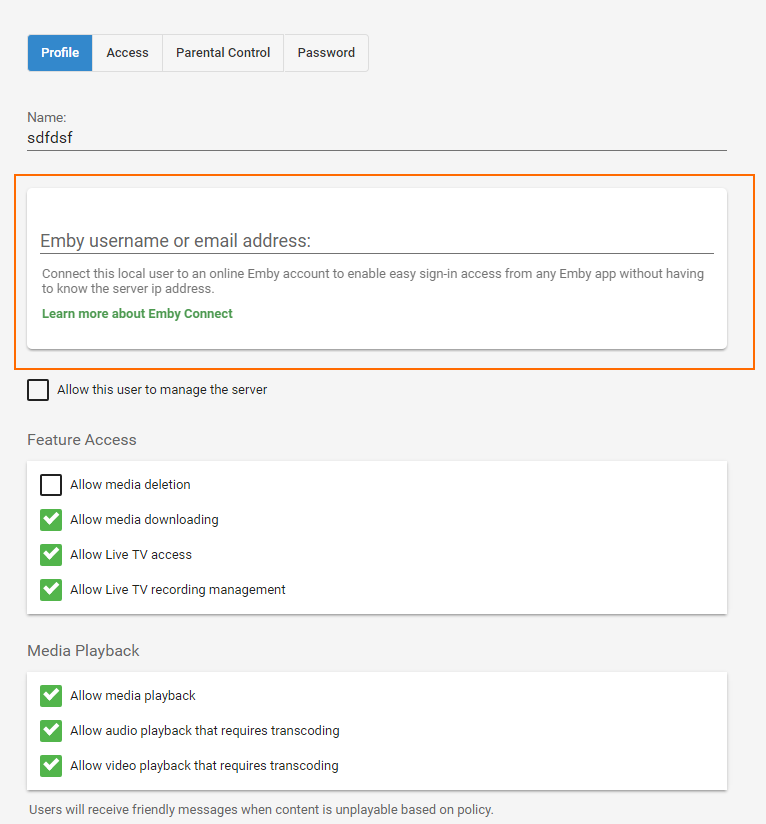Click the Emby Connect description paragraph

click(x=372, y=281)
